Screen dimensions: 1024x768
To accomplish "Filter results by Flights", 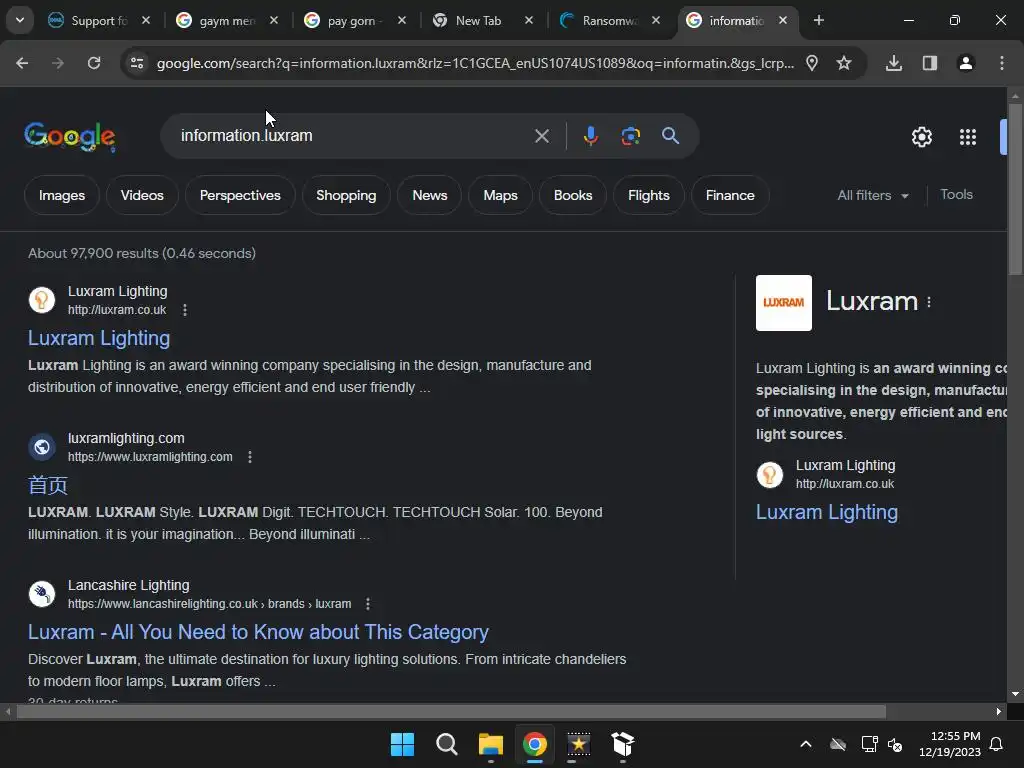I will (648, 195).
